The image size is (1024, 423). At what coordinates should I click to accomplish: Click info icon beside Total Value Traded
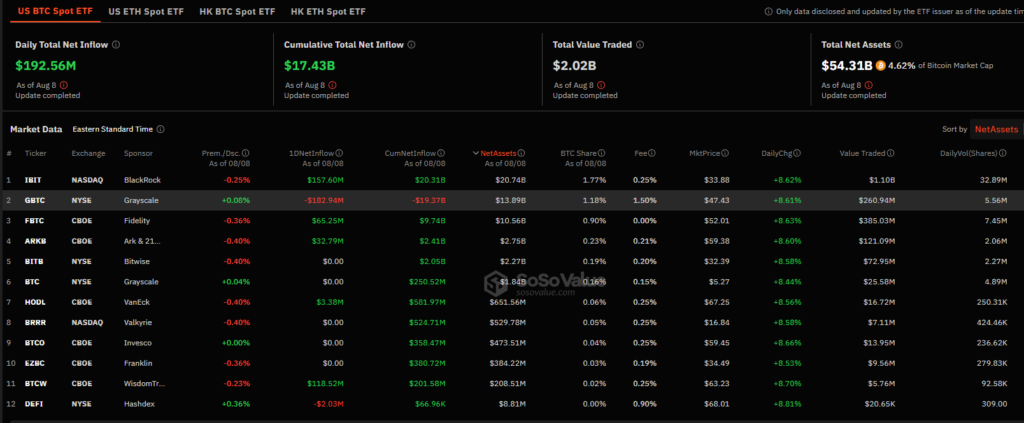640,45
